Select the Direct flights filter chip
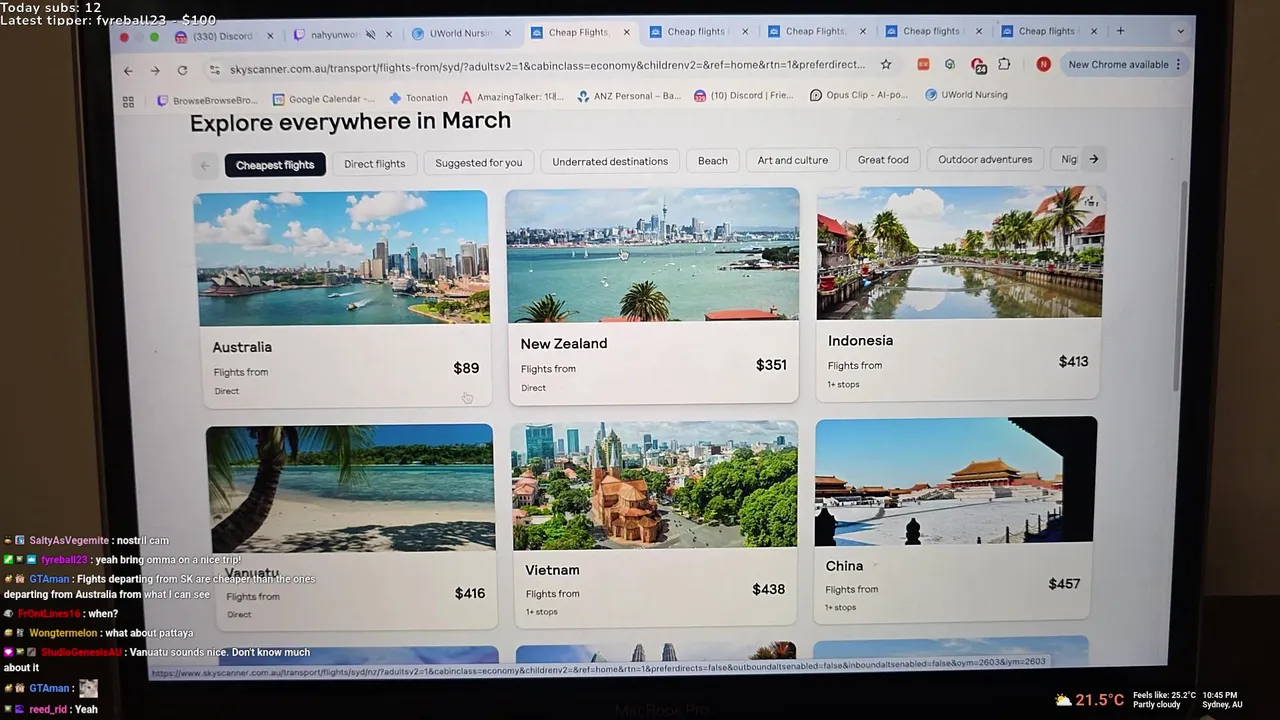1280x720 pixels. (375, 164)
